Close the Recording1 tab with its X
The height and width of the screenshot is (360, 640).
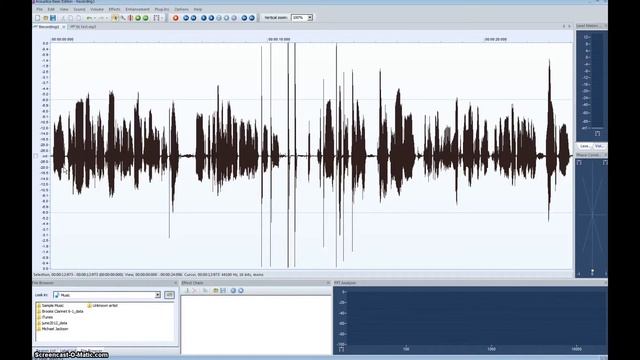pyautogui.click(x=64, y=27)
